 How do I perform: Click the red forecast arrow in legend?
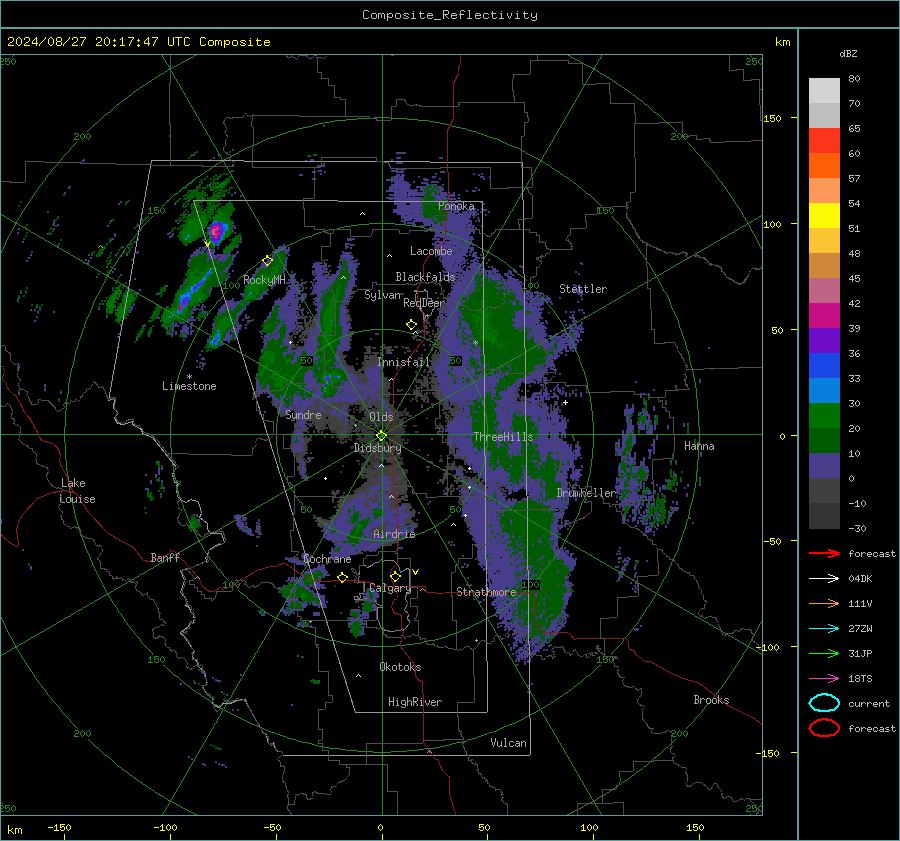824,553
